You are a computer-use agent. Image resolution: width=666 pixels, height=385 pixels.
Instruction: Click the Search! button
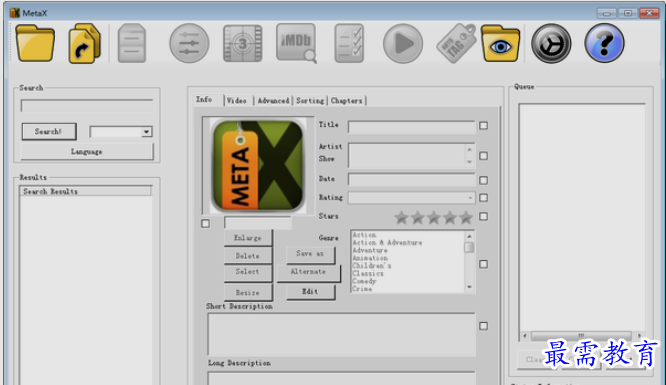tap(49, 132)
